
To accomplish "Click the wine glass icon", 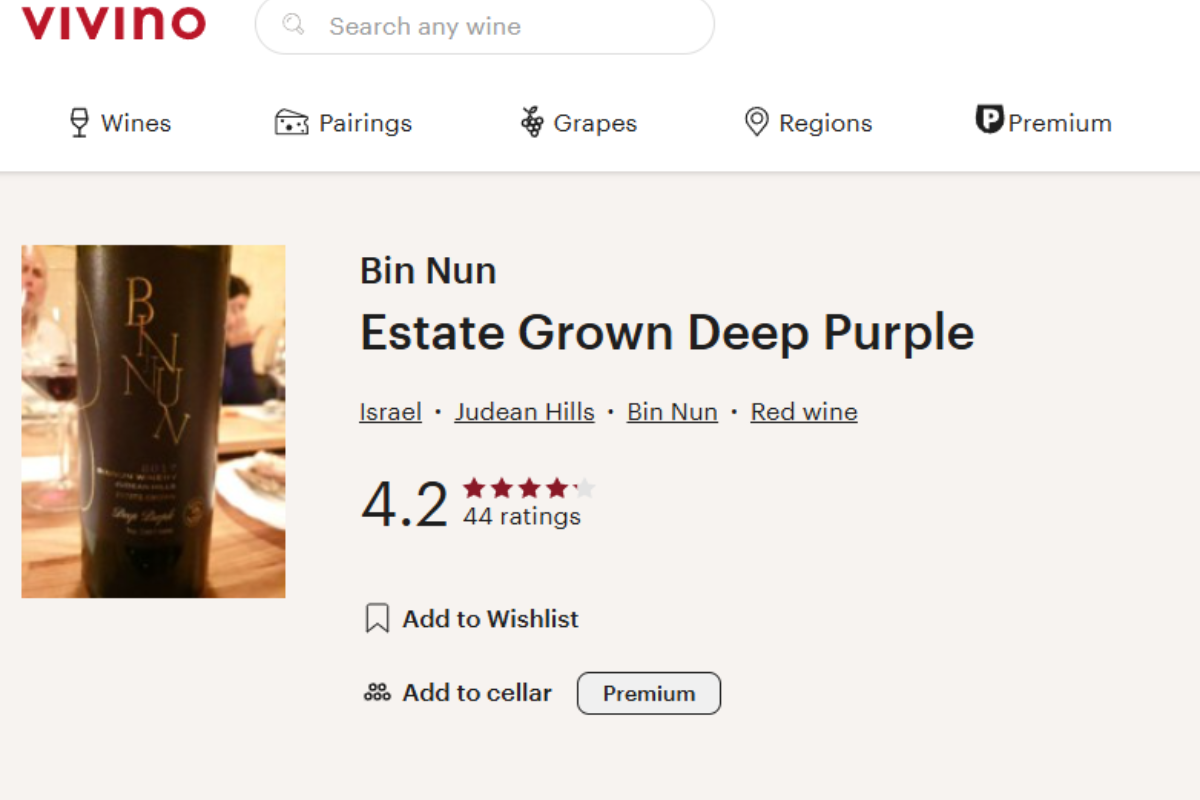I will 79,123.
